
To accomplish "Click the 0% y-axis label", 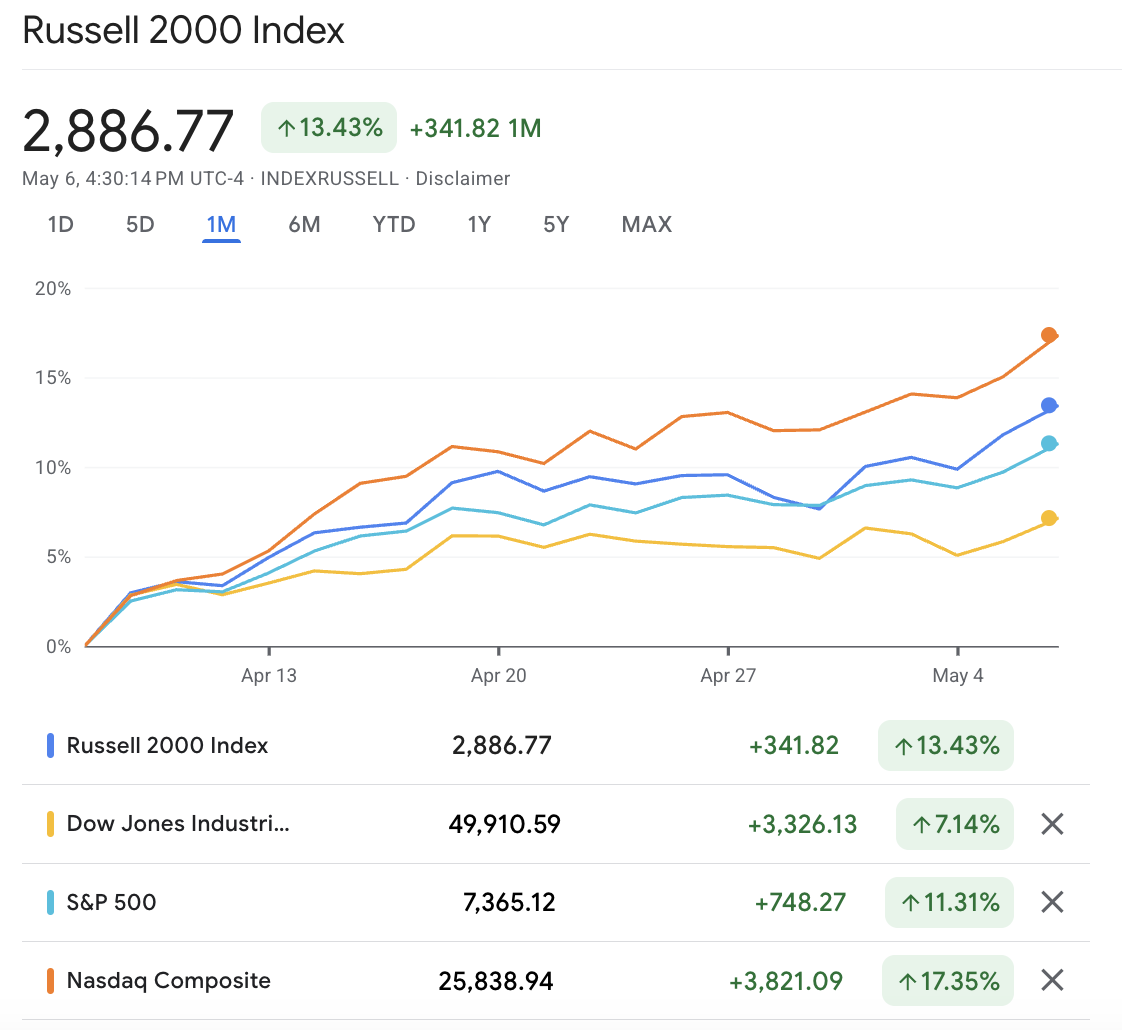I will click(x=59, y=646).
